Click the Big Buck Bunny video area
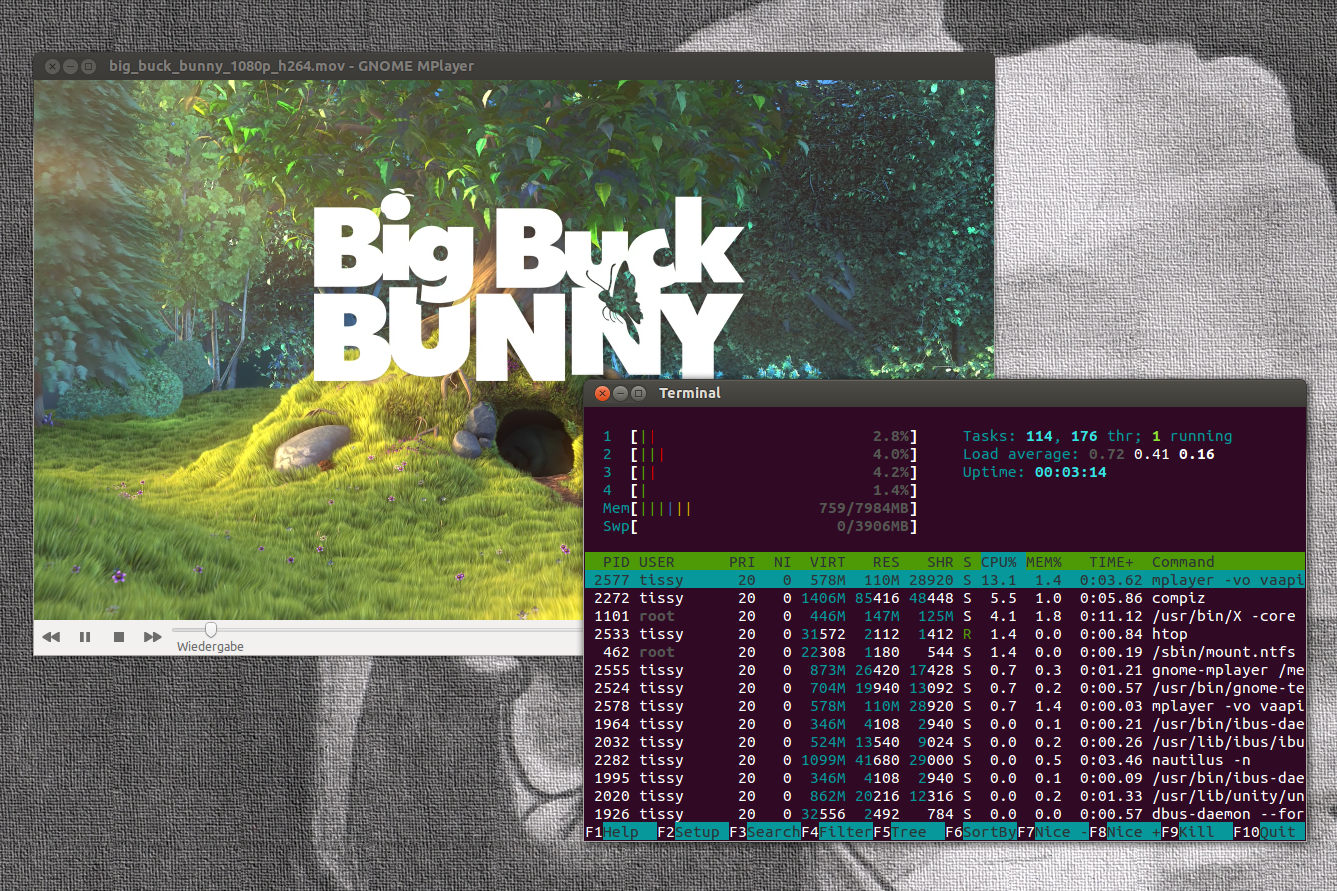Image resolution: width=1337 pixels, height=891 pixels. pyautogui.click(x=514, y=349)
